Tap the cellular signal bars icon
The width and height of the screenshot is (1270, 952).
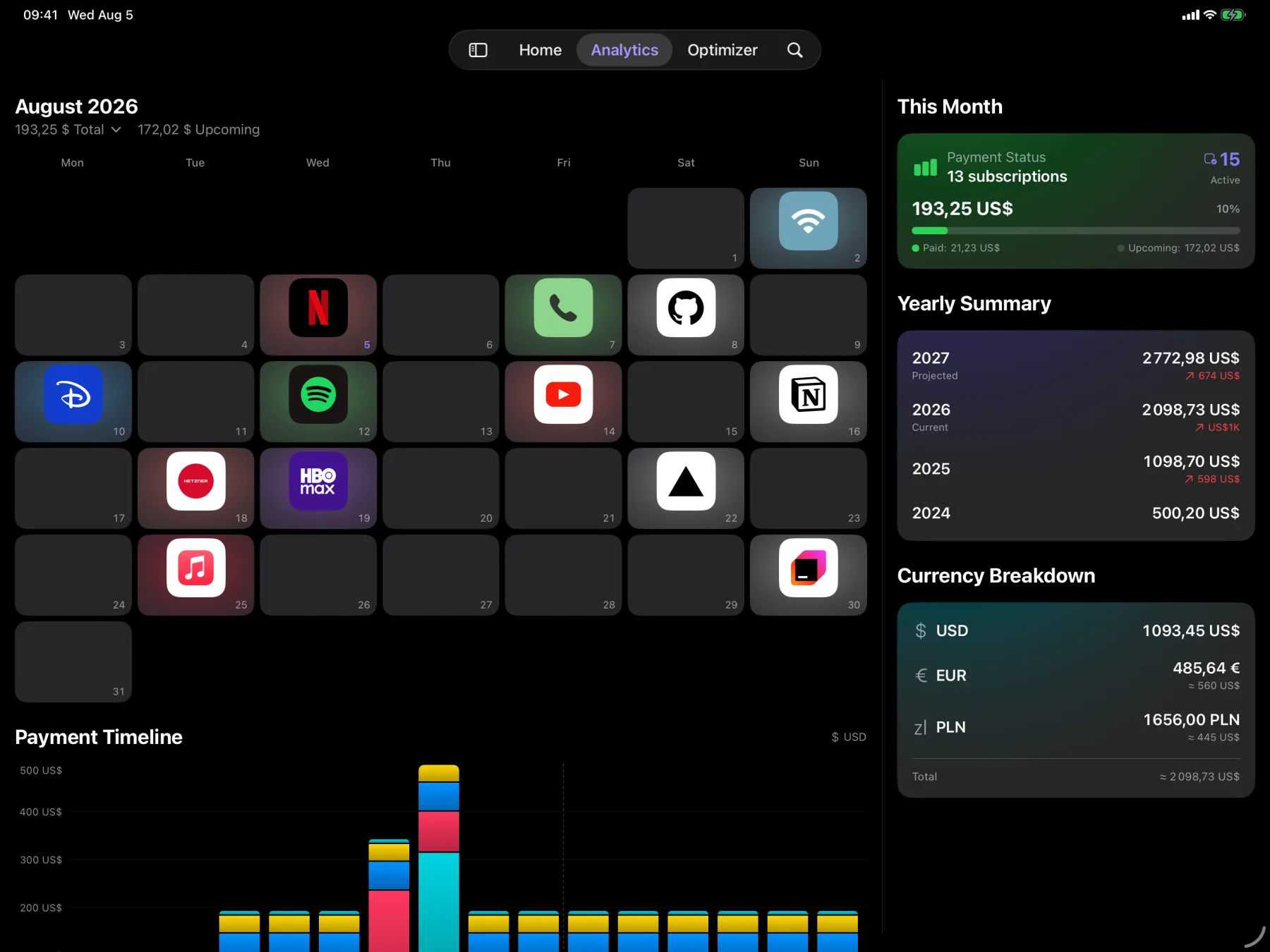pyautogui.click(x=1191, y=15)
